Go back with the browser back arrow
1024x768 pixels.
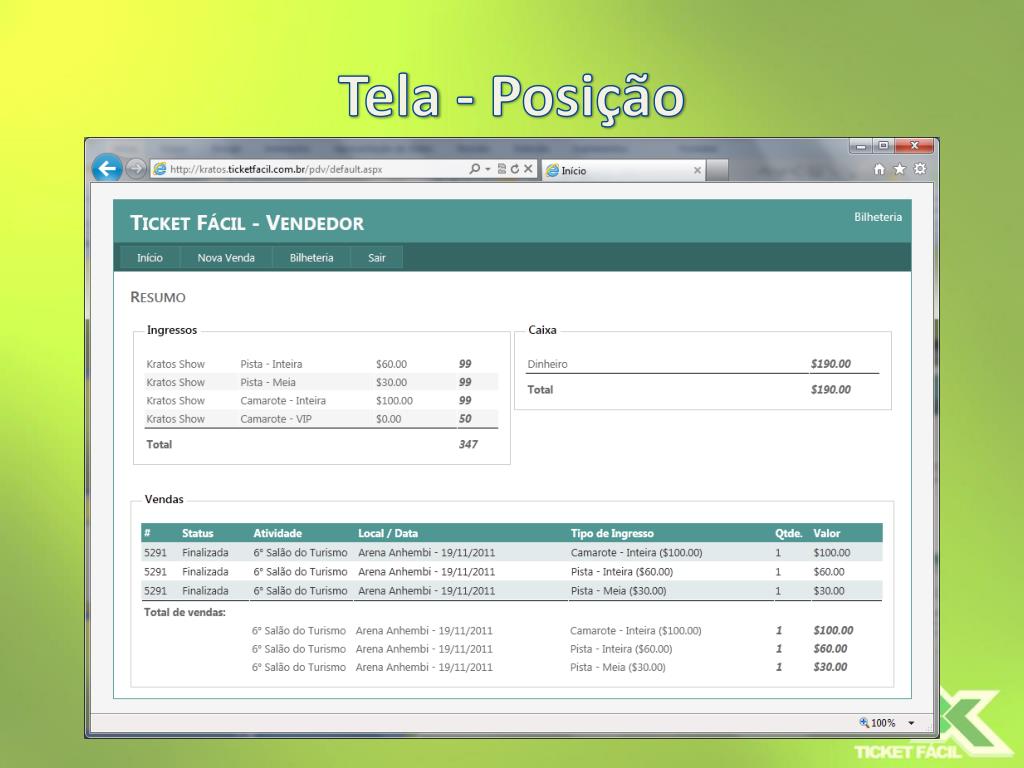(107, 168)
